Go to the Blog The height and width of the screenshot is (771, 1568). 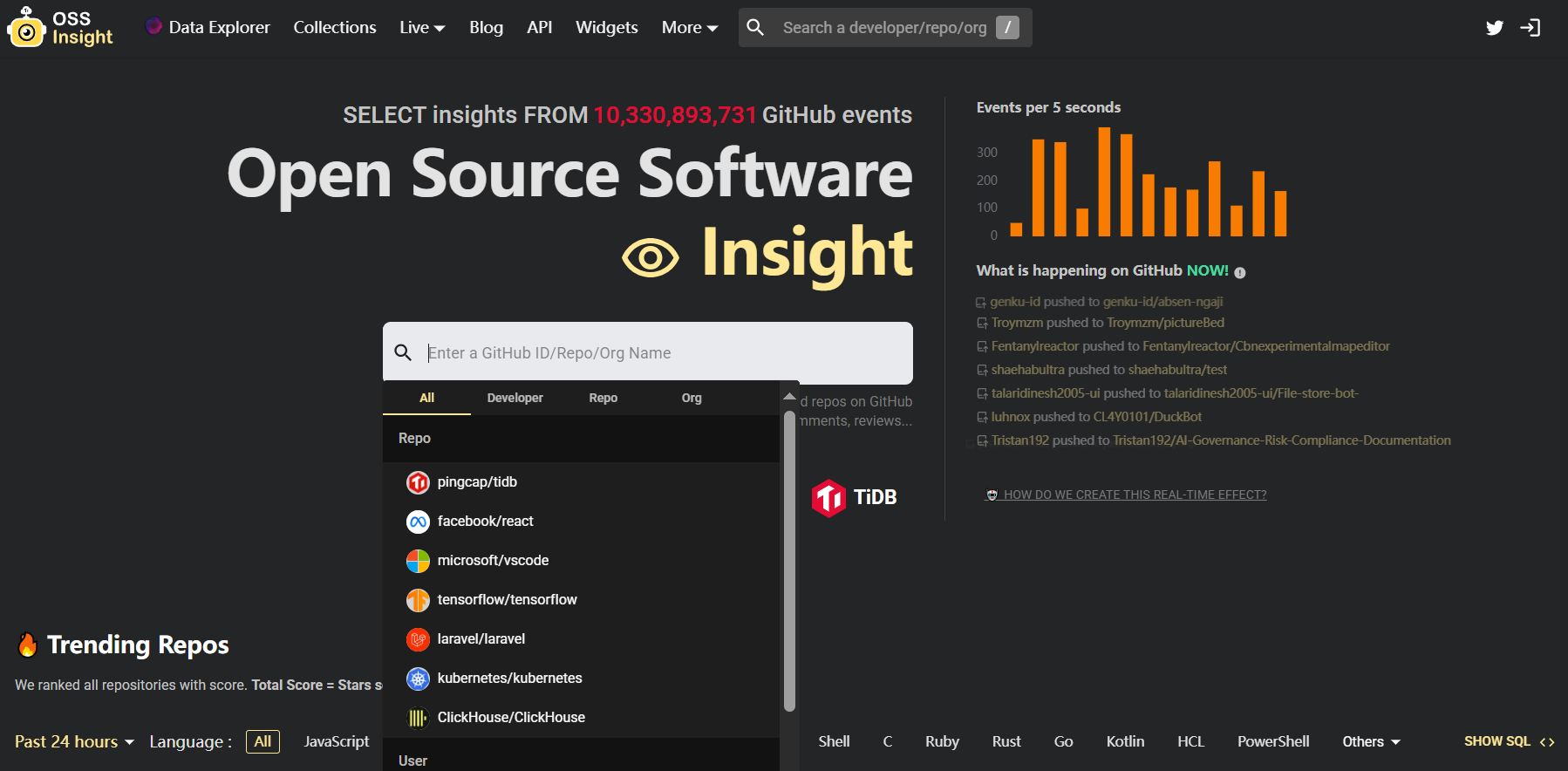click(x=486, y=27)
